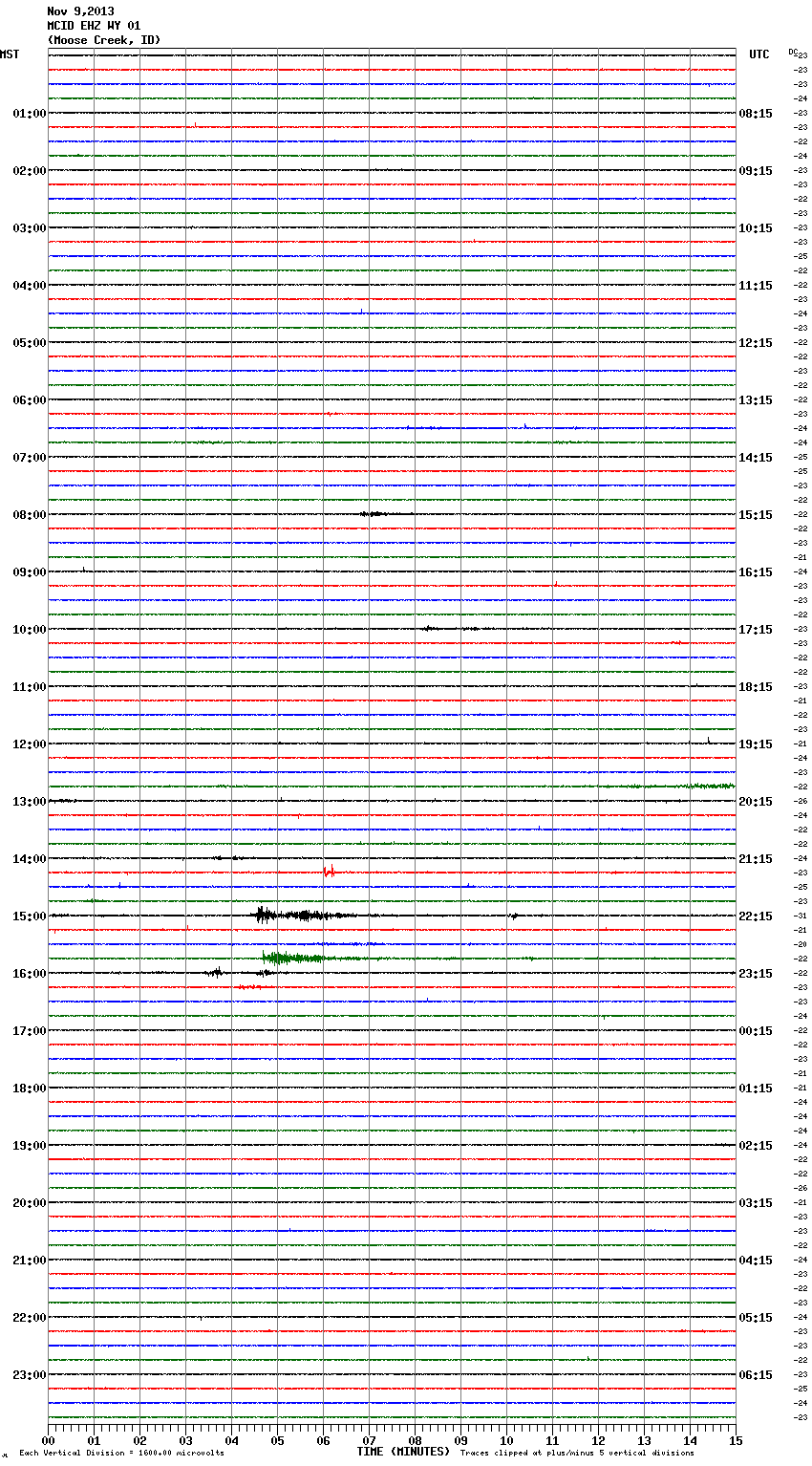
Task: Select the 14:00 MST time label
Action: pos(29,859)
